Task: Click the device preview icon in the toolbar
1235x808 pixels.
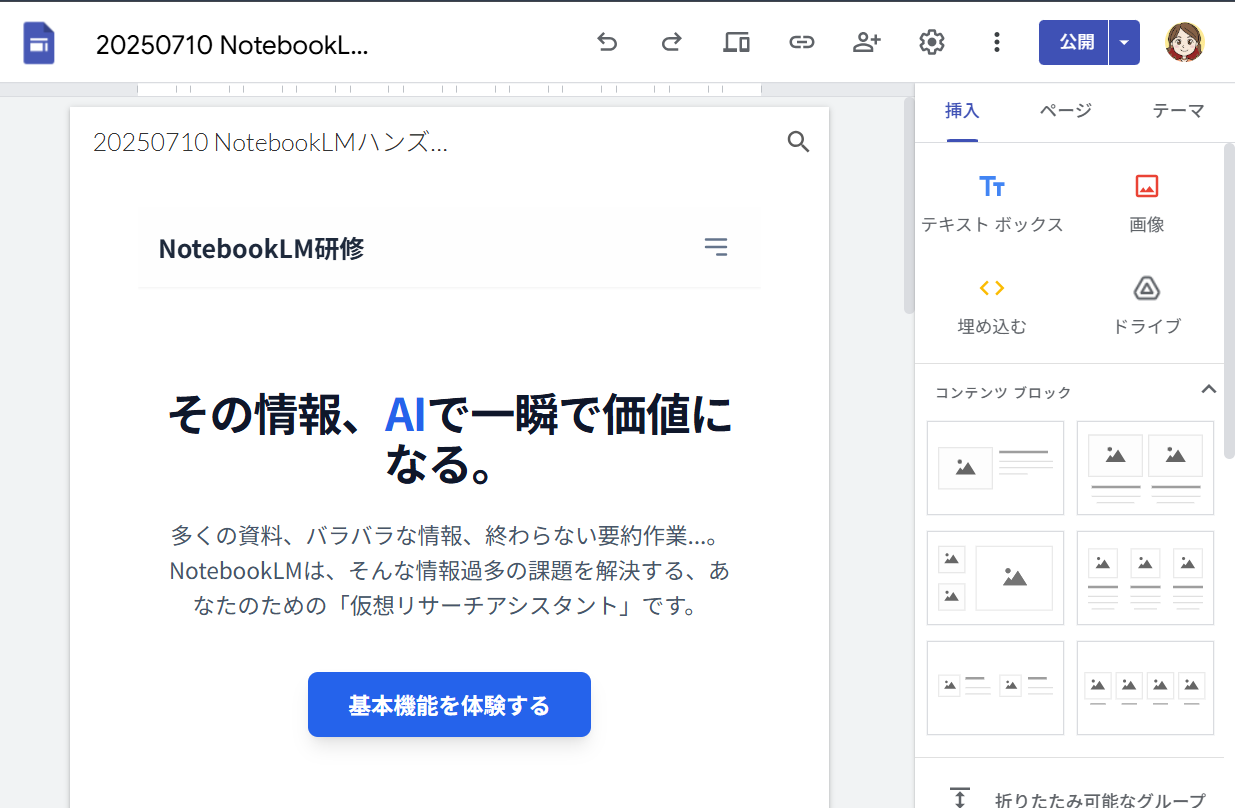Action: click(736, 42)
